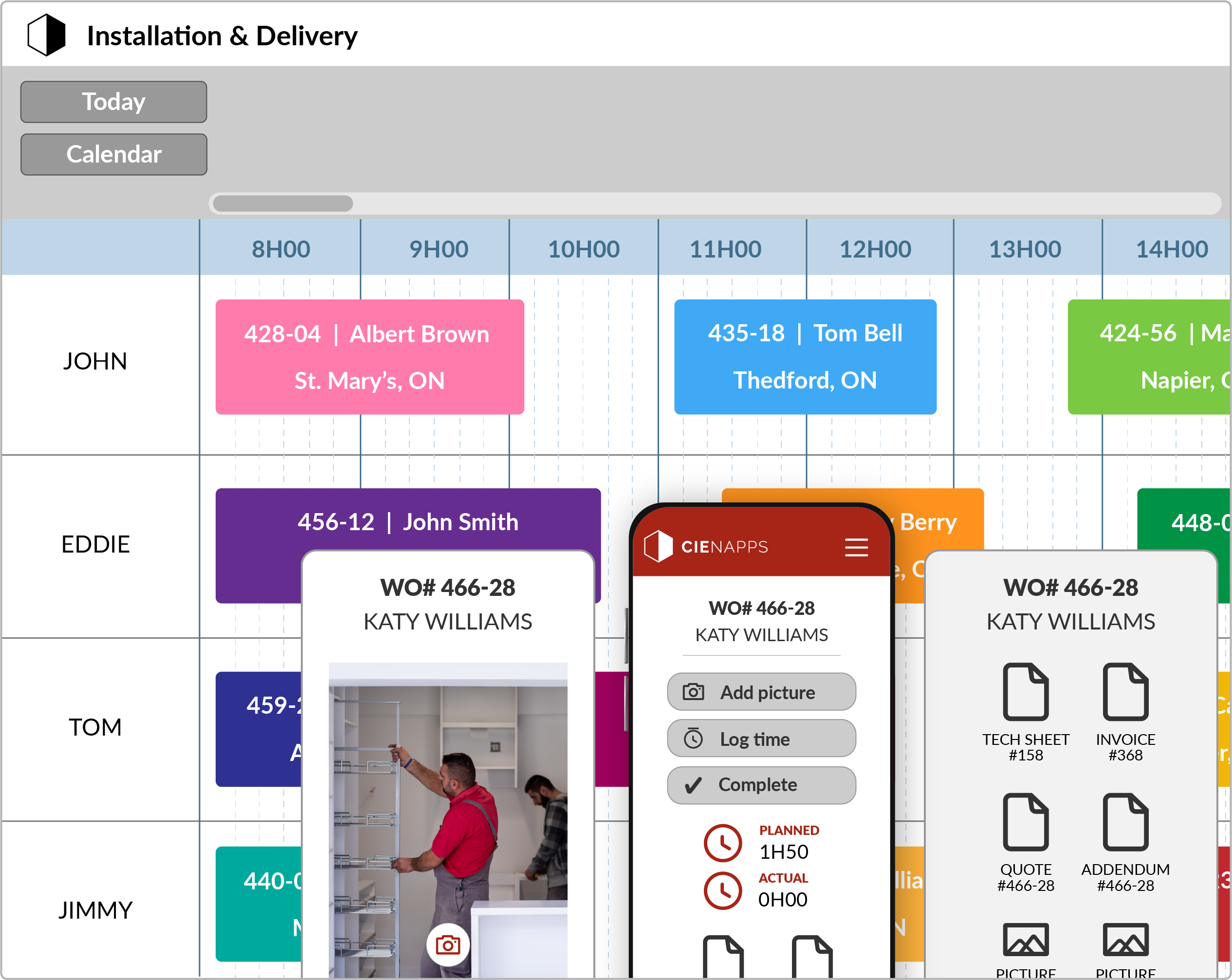Open Jimmy's teal 440 job block
Screen dimensions: 1232x980
click(x=259, y=904)
